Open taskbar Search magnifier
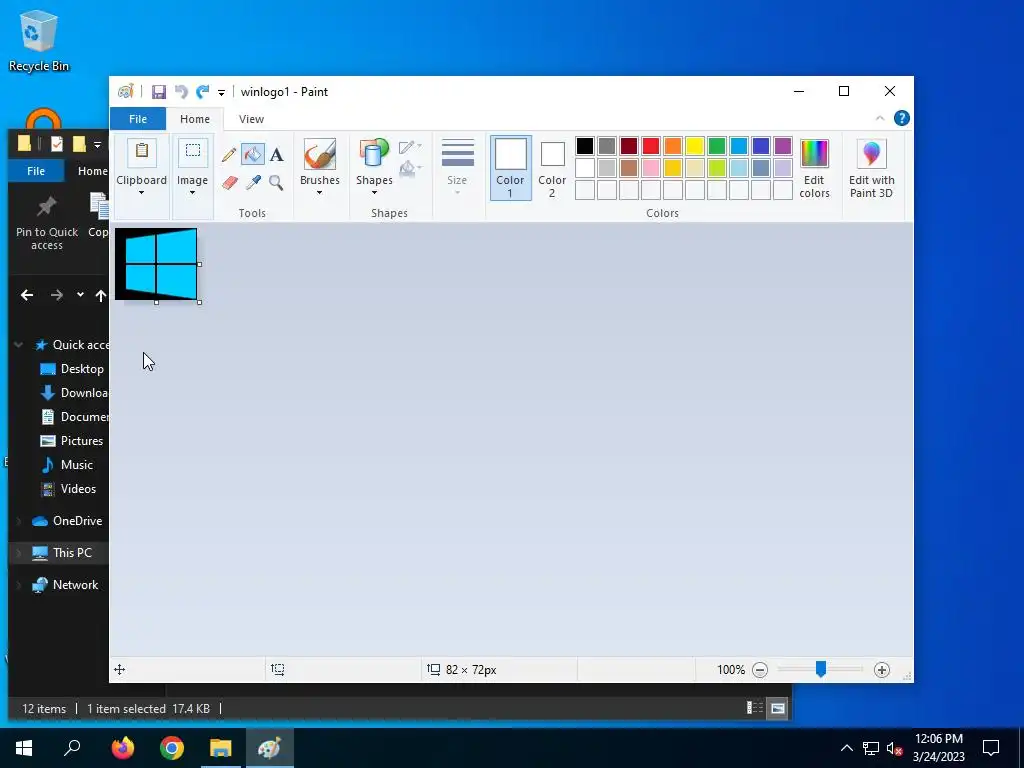The image size is (1024, 768). point(72,748)
